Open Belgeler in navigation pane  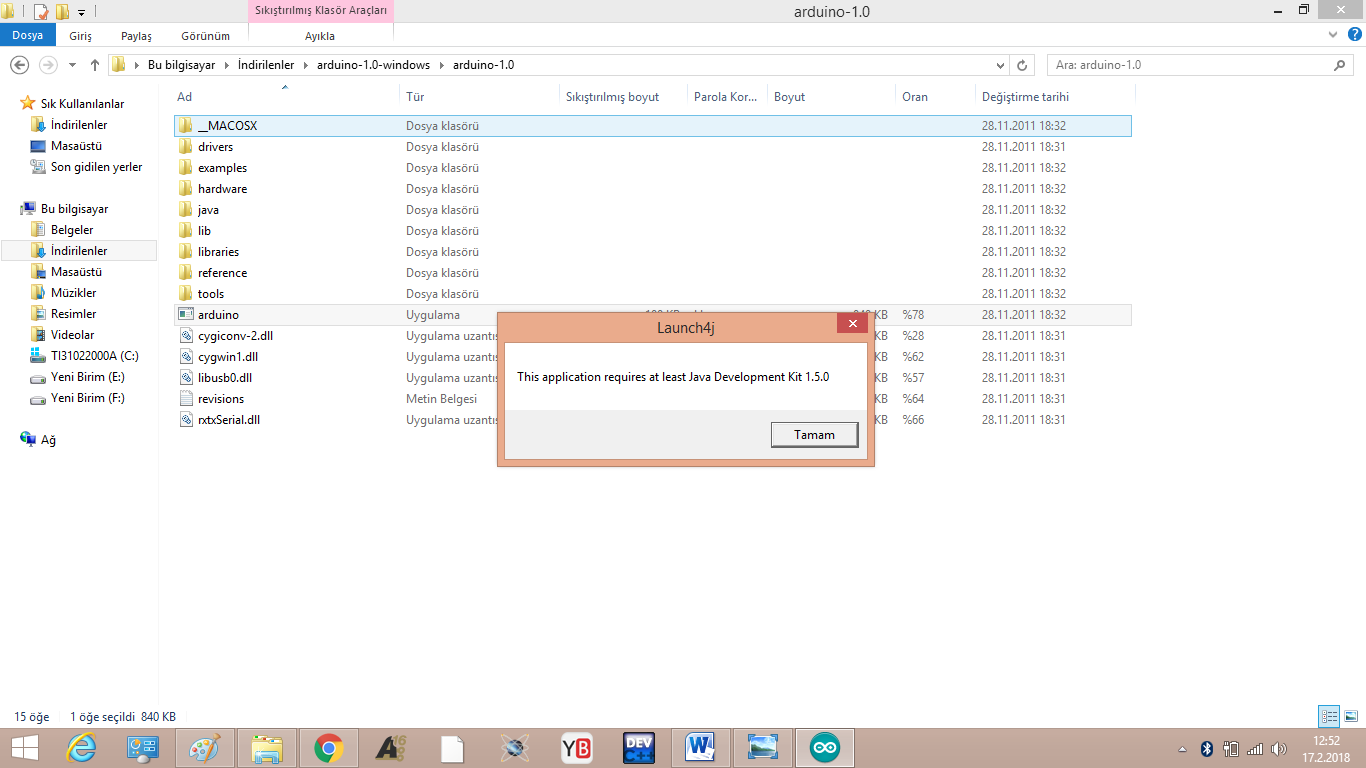(x=72, y=230)
